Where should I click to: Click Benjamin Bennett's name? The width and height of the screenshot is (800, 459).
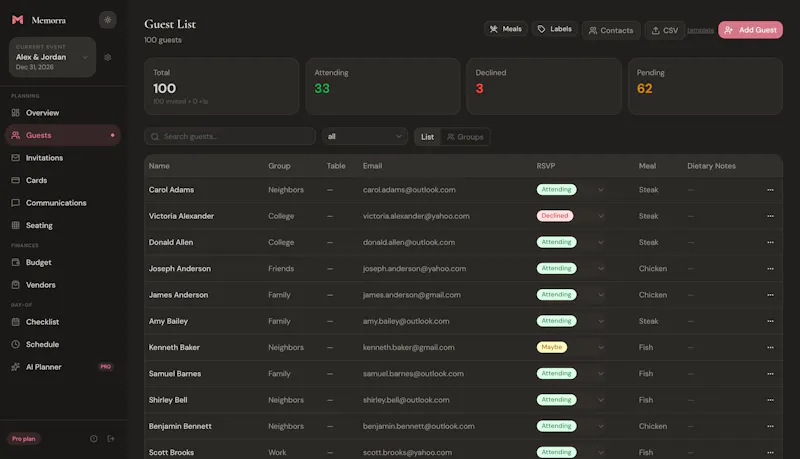180,426
